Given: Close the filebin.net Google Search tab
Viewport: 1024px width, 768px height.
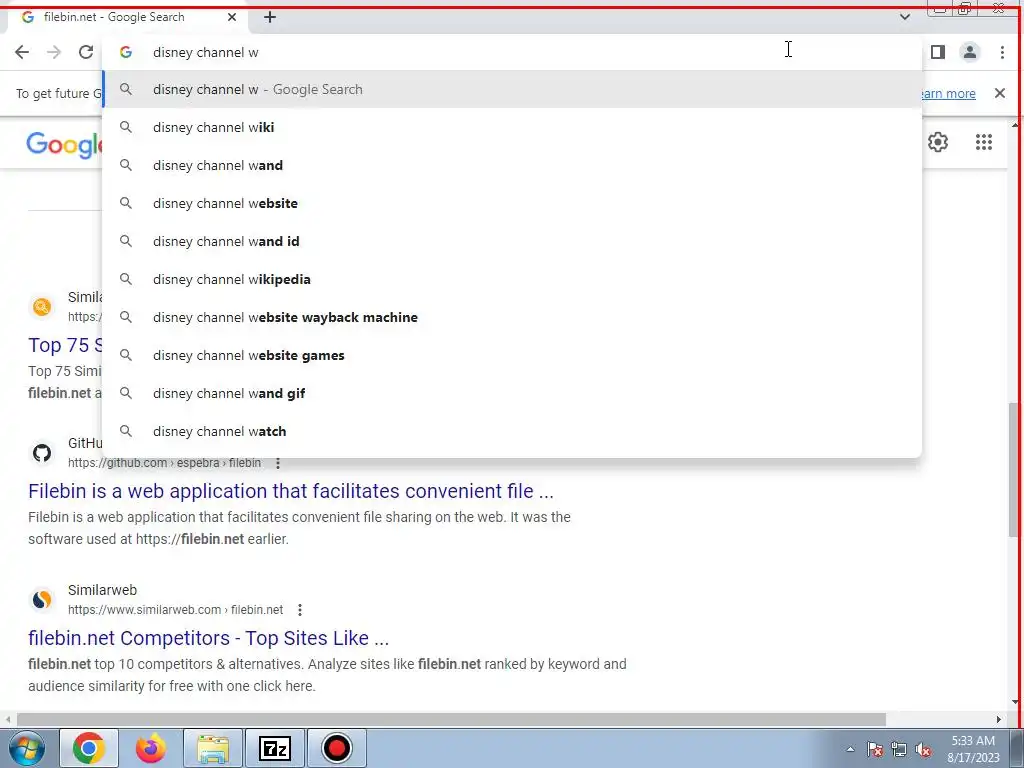Looking at the screenshot, I should point(232,18).
